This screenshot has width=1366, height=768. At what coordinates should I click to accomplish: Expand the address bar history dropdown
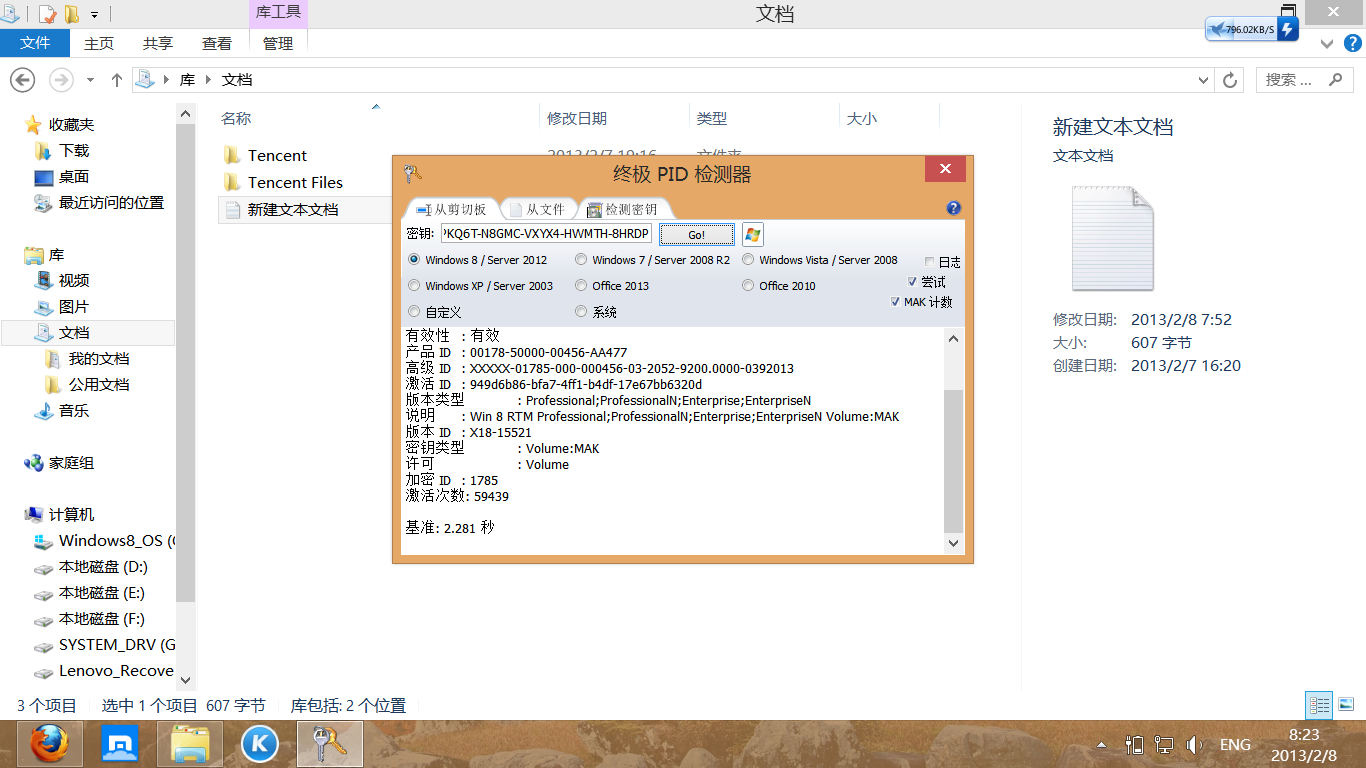pyautogui.click(x=1203, y=80)
